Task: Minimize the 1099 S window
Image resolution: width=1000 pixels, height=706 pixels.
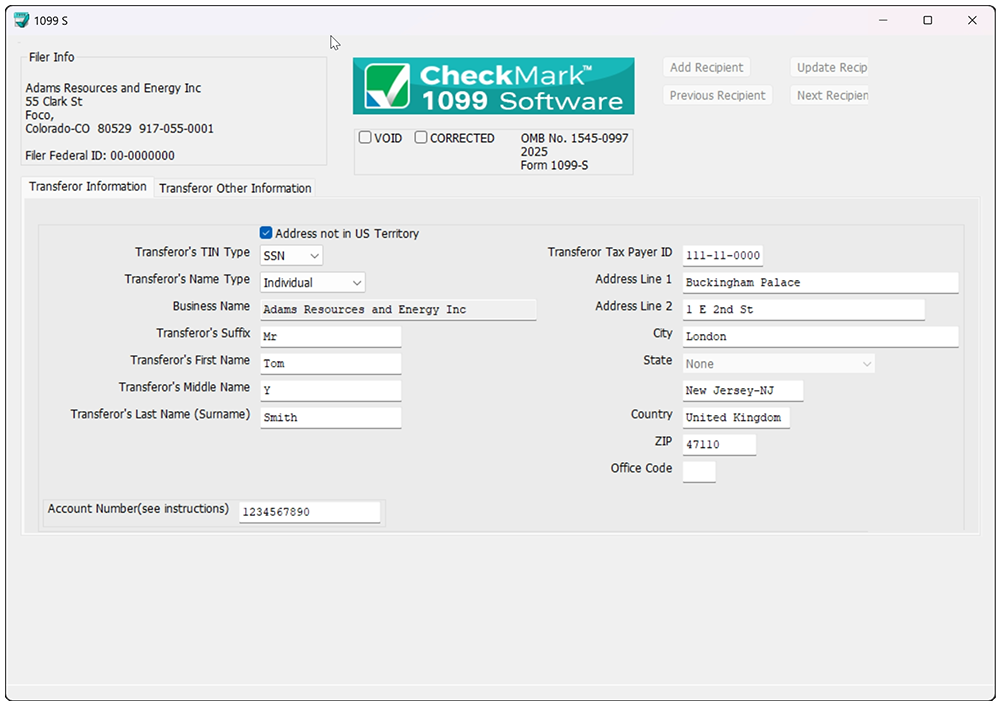Action: [883, 20]
